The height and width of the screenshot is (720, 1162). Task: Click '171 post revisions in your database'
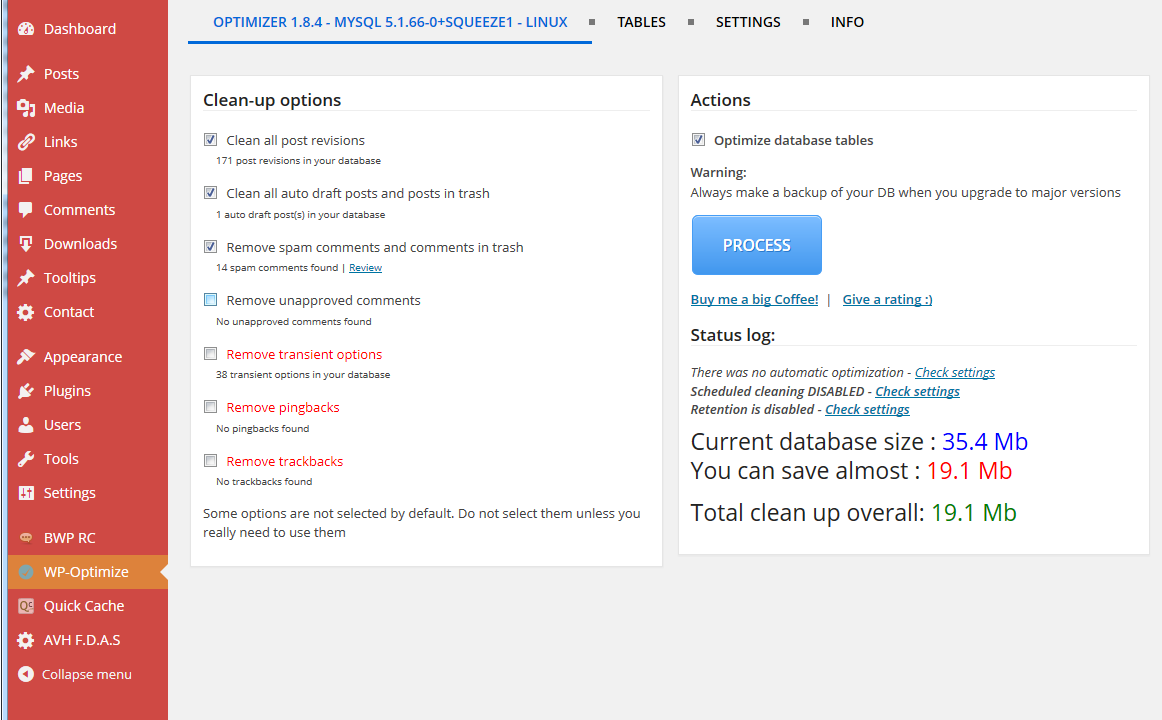click(298, 161)
